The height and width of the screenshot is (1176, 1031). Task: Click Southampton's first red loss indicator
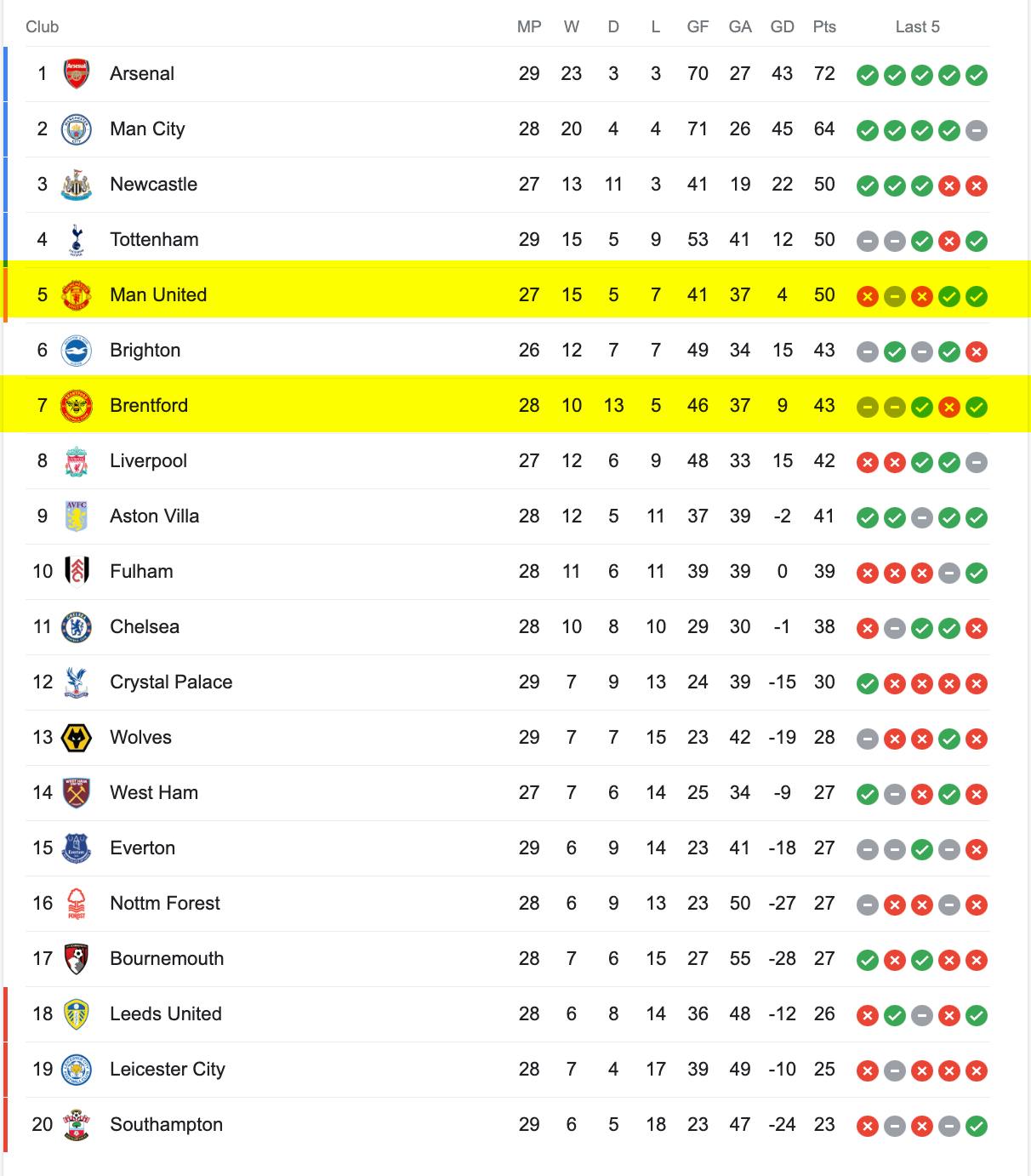pyautogui.click(x=868, y=1126)
